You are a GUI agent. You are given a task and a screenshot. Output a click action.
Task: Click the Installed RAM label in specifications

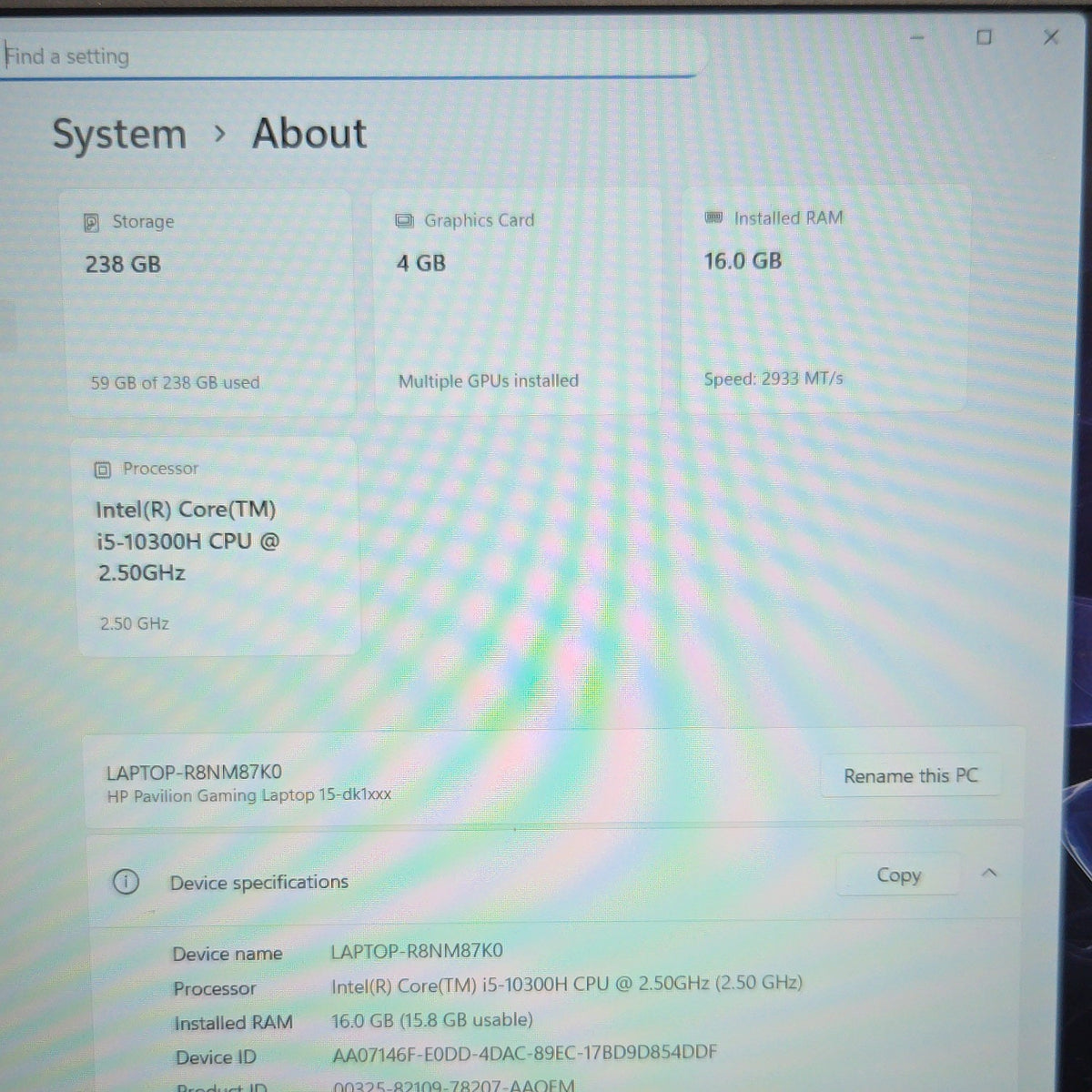click(234, 1024)
